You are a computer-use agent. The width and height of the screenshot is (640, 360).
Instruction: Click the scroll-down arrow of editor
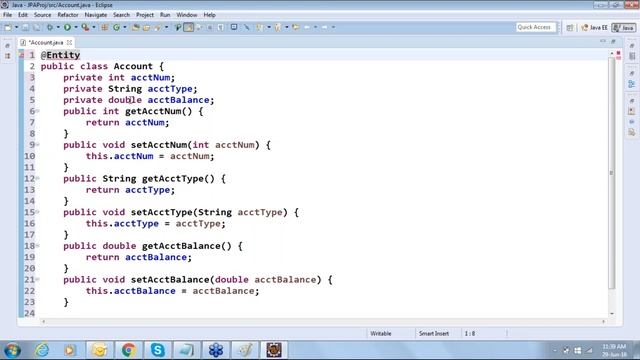(x=611, y=313)
